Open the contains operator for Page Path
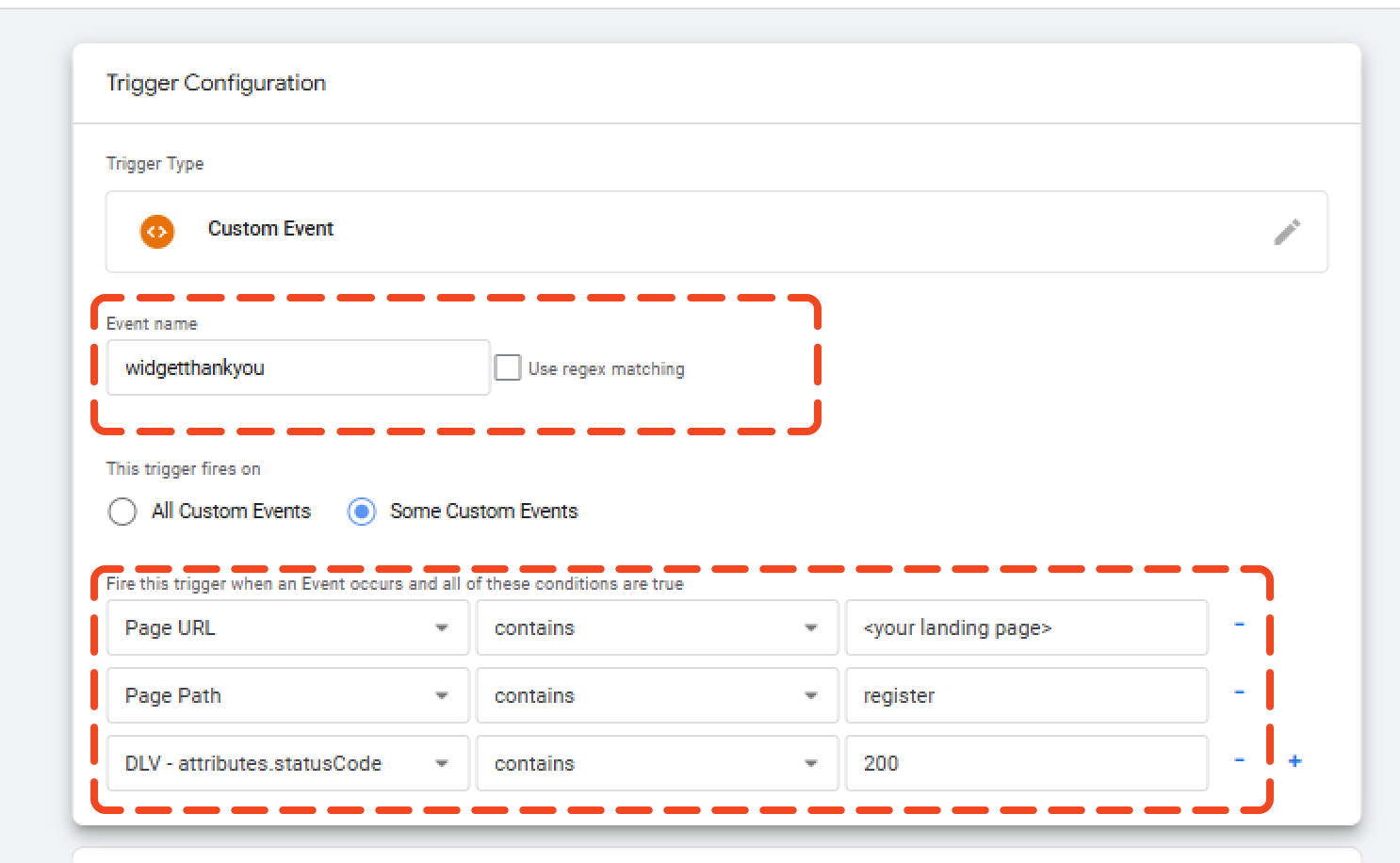Viewport: 1400px width, 863px height. (x=657, y=696)
